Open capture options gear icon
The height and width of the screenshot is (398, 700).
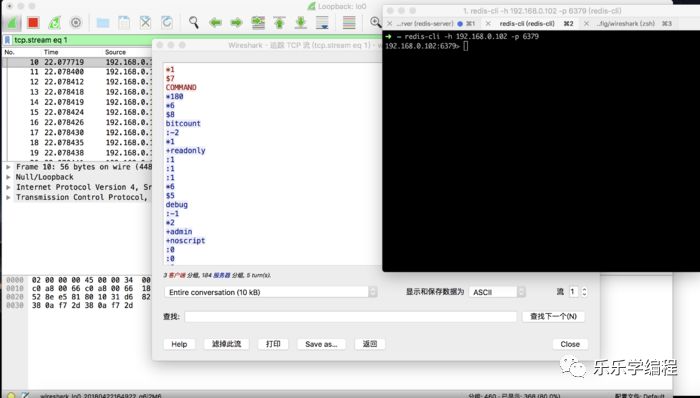[x=76, y=22]
